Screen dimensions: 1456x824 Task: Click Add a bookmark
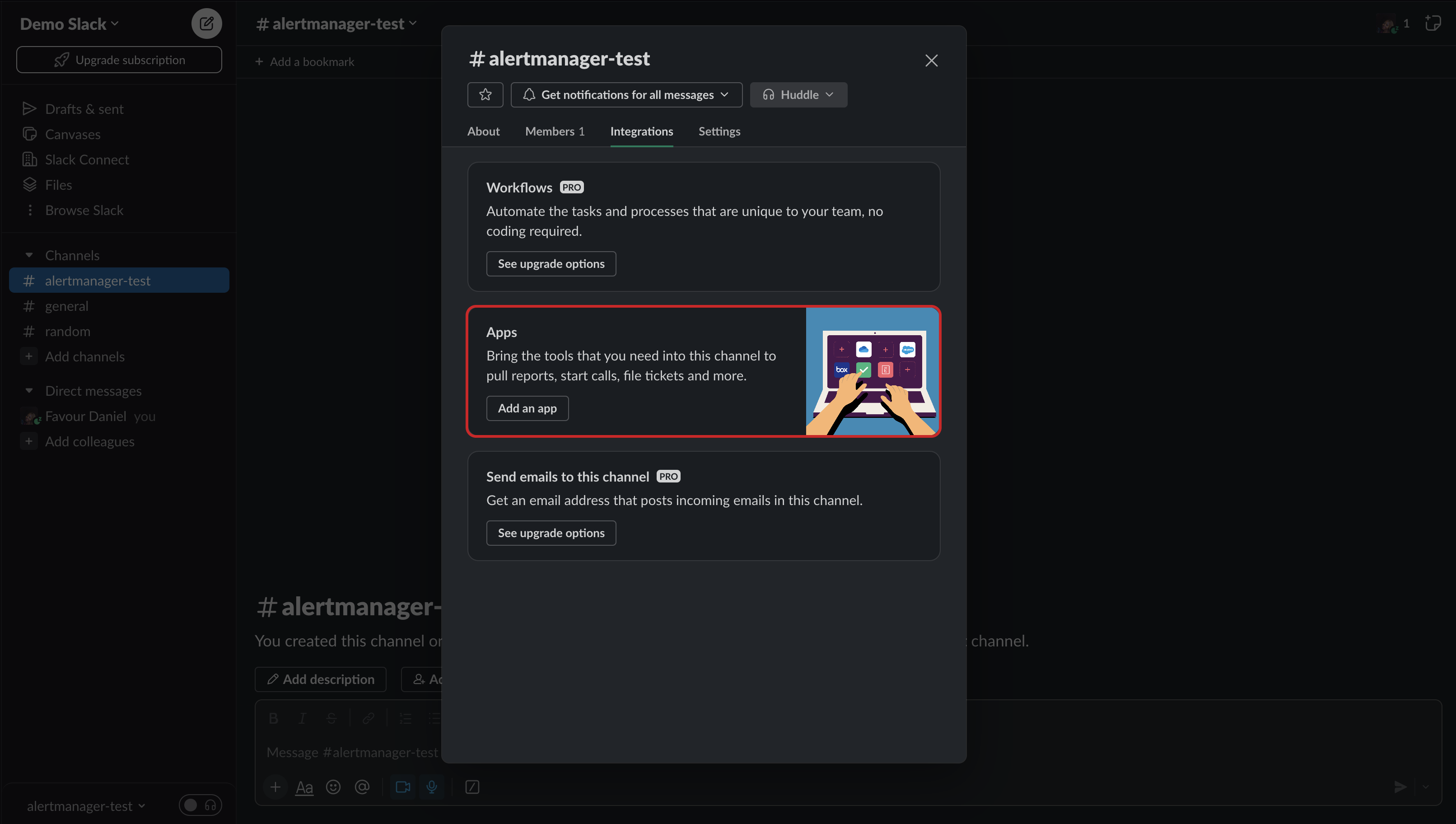pyautogui.click(x=304, y=62)
